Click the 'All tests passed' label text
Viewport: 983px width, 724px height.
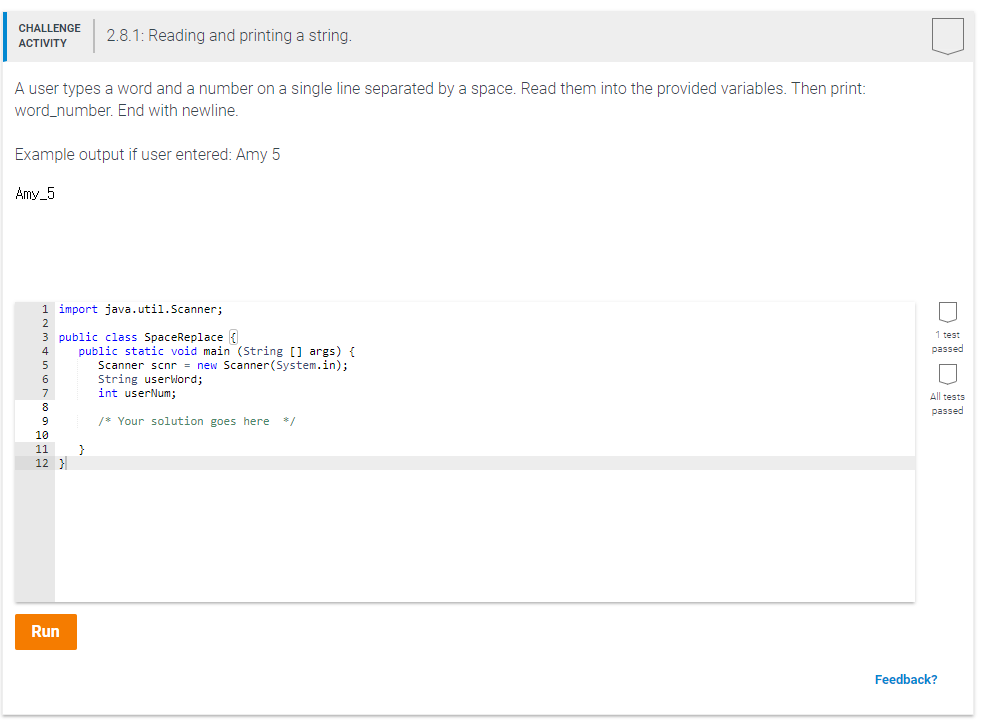pyautogui.click(x=946, y=404)
